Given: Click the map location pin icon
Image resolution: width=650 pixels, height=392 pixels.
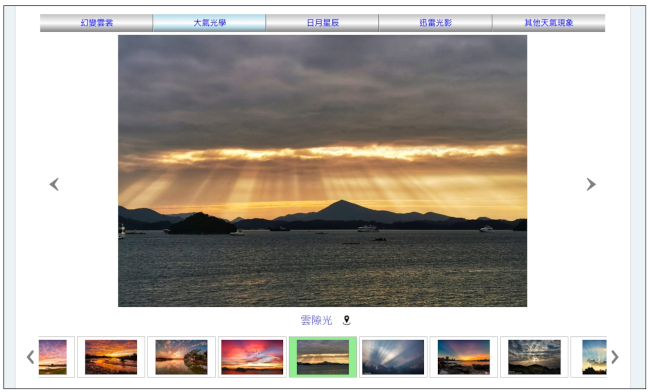Looking at the screenshot, I should [x=347, y=320].
